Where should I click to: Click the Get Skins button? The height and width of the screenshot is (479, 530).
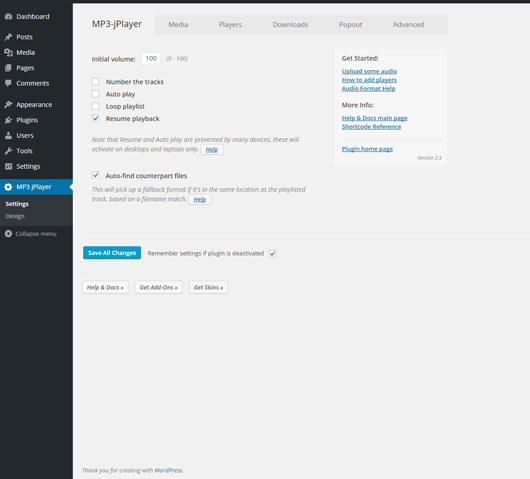coord(208,287)
